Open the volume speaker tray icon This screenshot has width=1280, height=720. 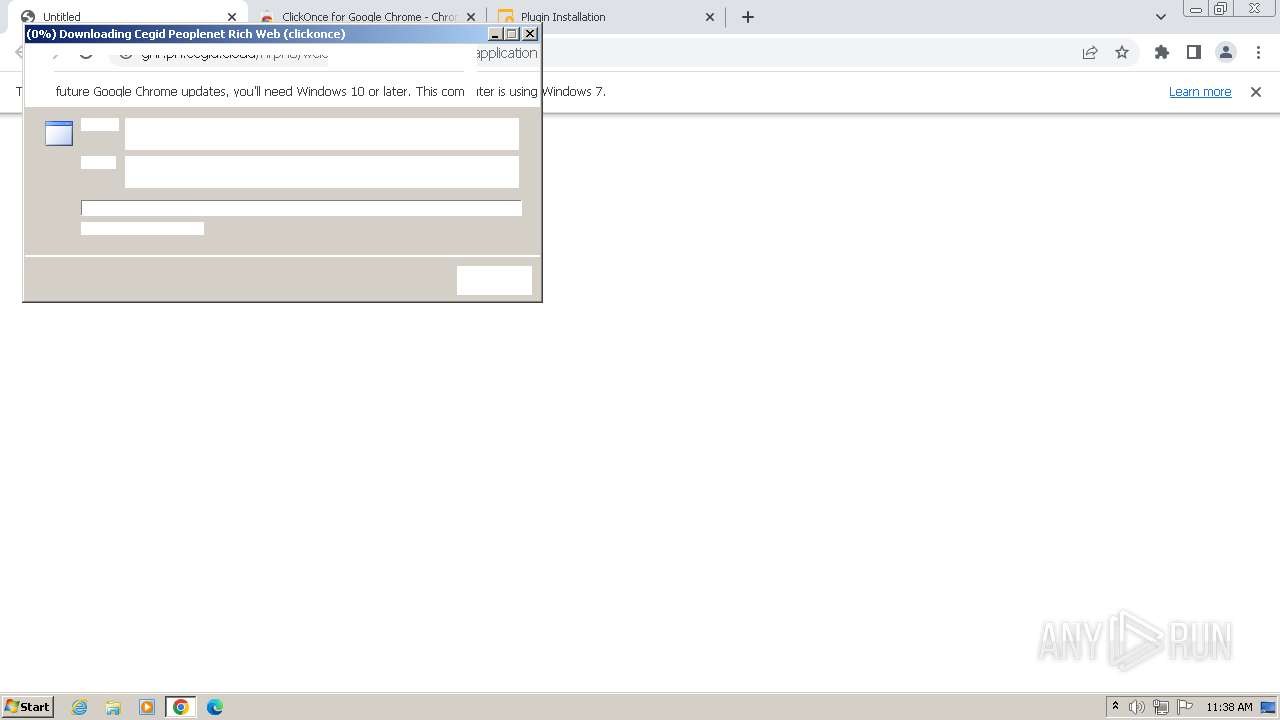(1137, 707)
